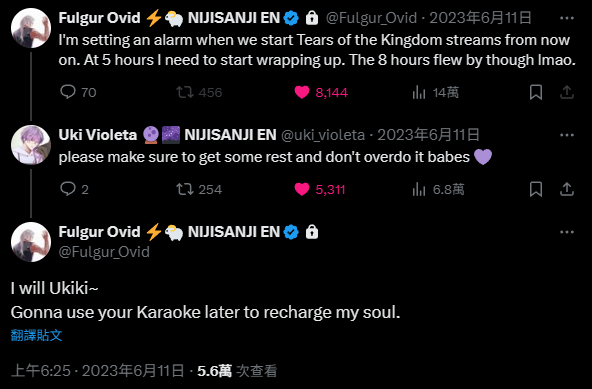
Task: Open more options on Uki's tweet
Action: click(567, 135)
